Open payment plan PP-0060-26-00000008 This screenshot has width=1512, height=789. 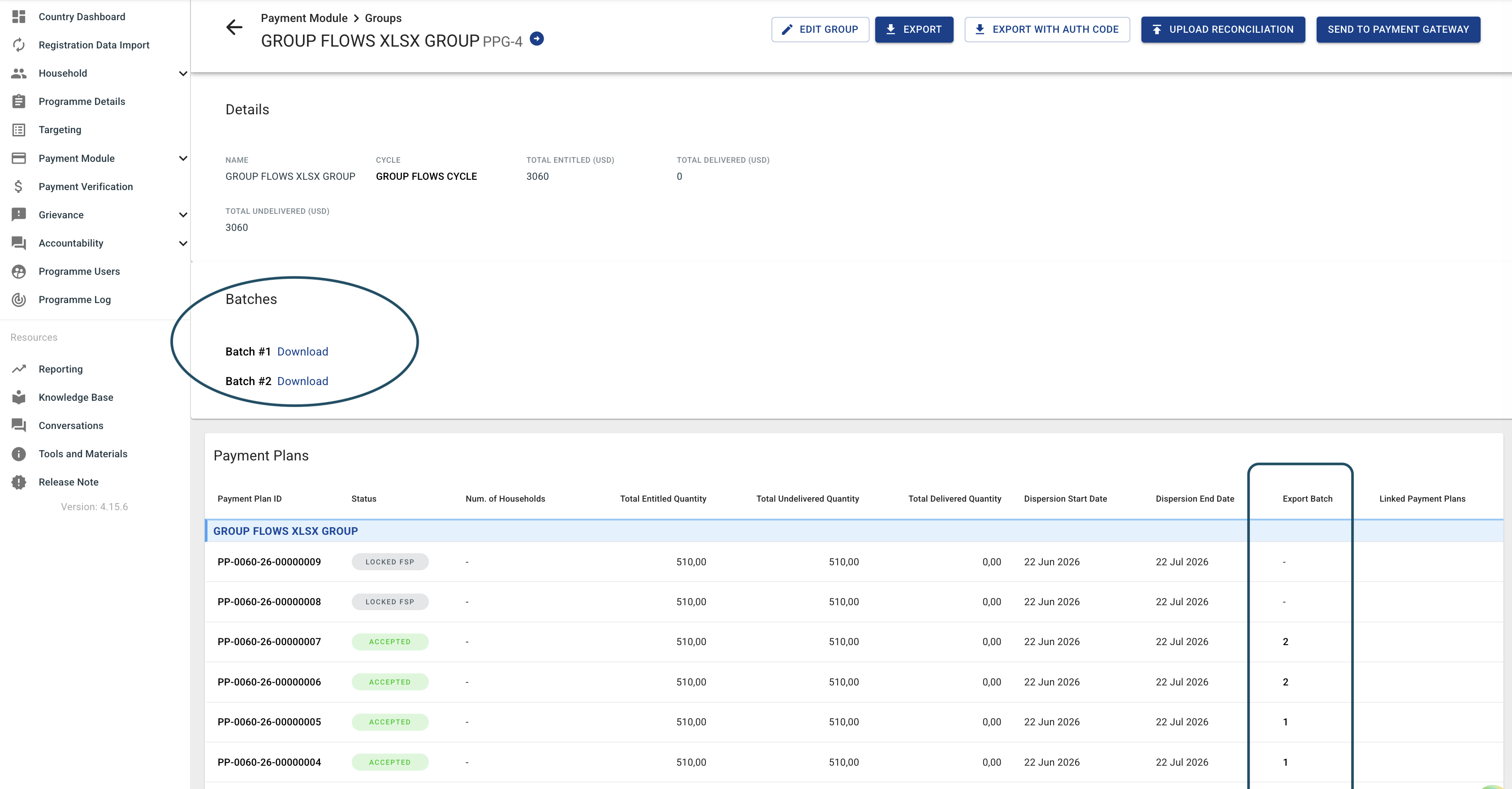tap(269, 602)
